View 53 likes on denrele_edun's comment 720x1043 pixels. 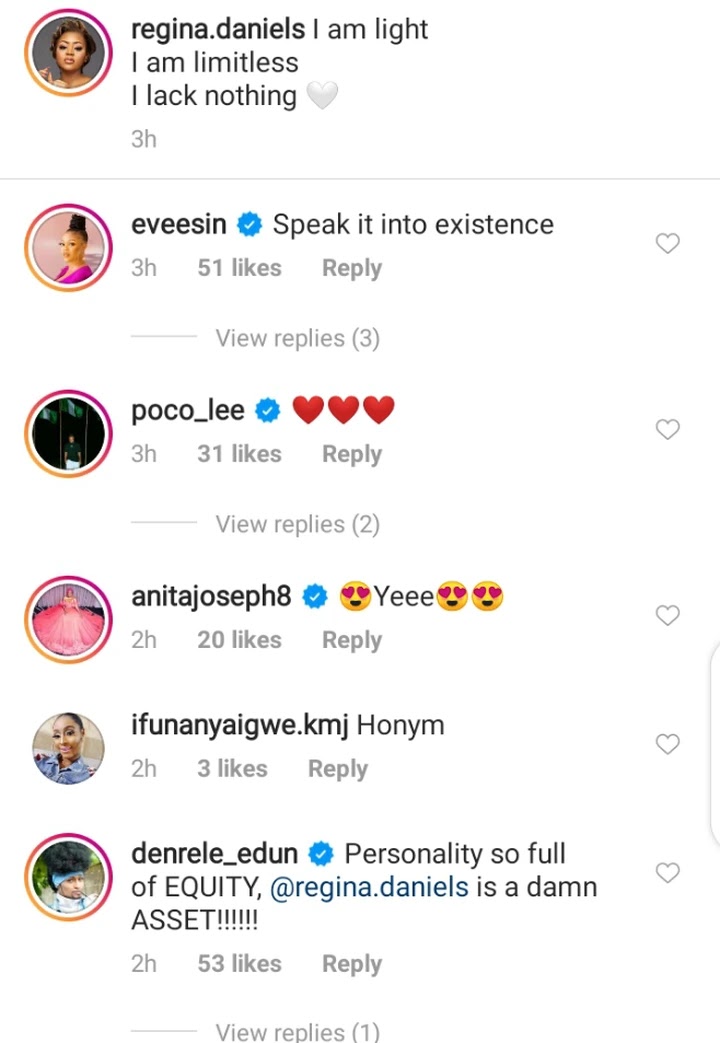click(x=240, y=964)
